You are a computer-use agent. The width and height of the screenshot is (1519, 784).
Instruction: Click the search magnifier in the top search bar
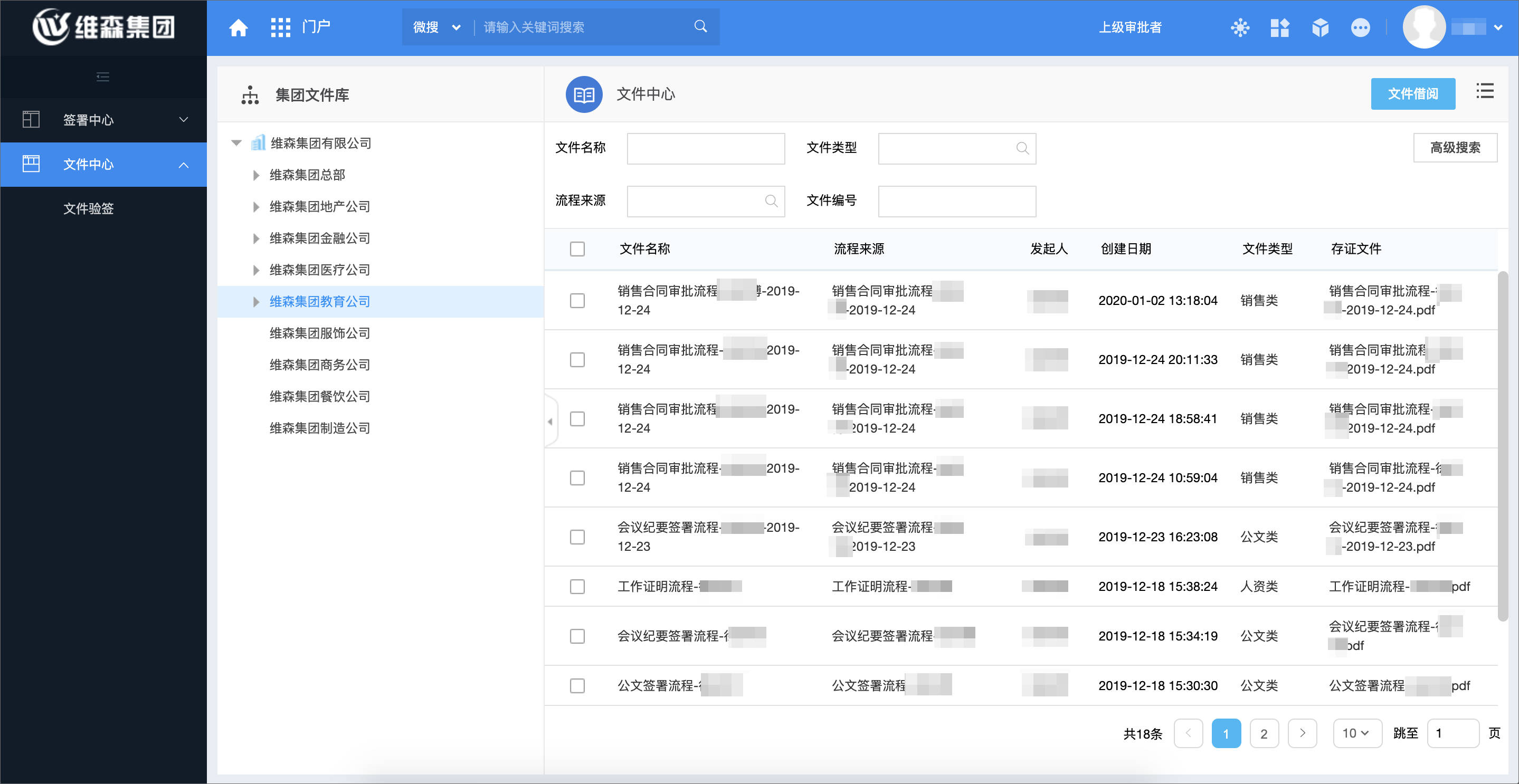coord(700,26)
